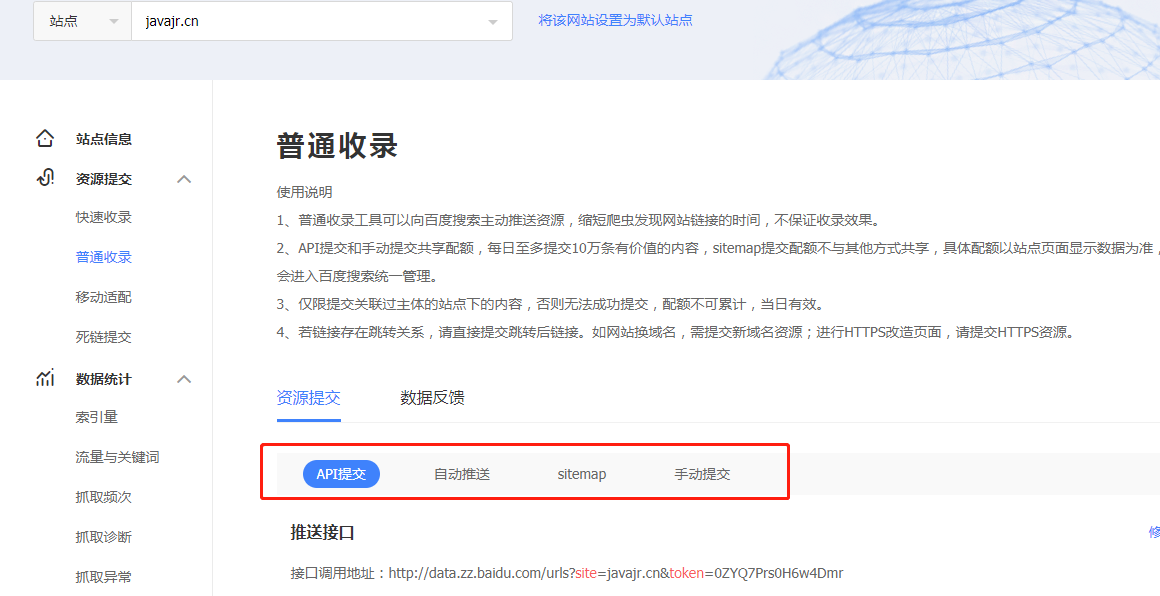Image resolution: width=1160 pixels, height=596 pixels.
Task: Click 将该网站设置为默认站点 link
Action: point(615,20)
